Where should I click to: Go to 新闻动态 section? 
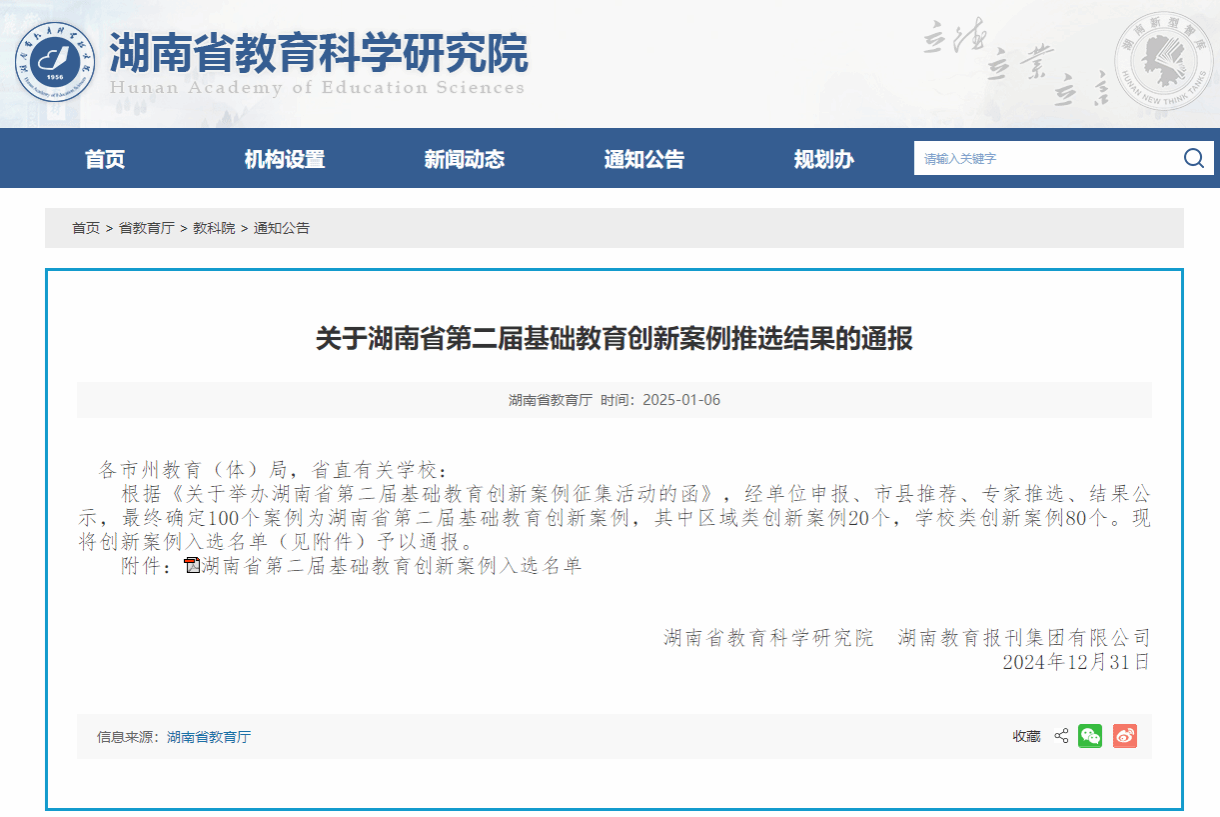tap(464, 159)
